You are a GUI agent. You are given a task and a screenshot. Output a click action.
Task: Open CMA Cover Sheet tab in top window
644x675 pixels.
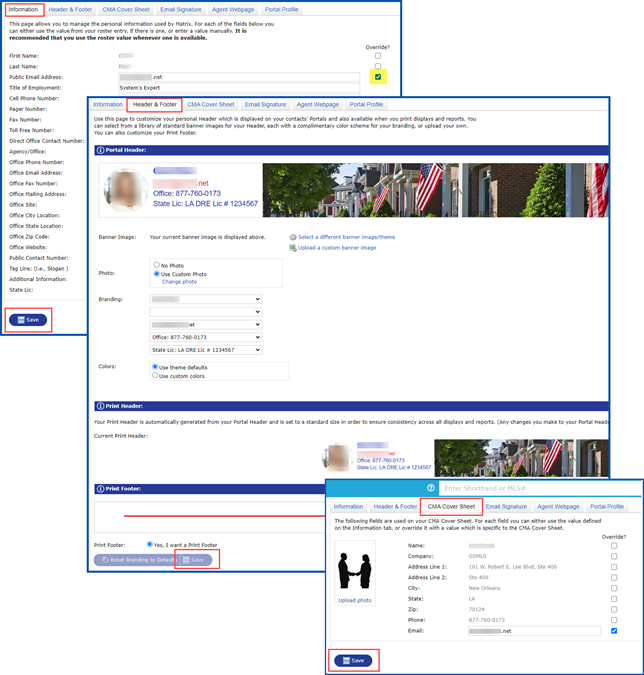click(x=126, y=9)
